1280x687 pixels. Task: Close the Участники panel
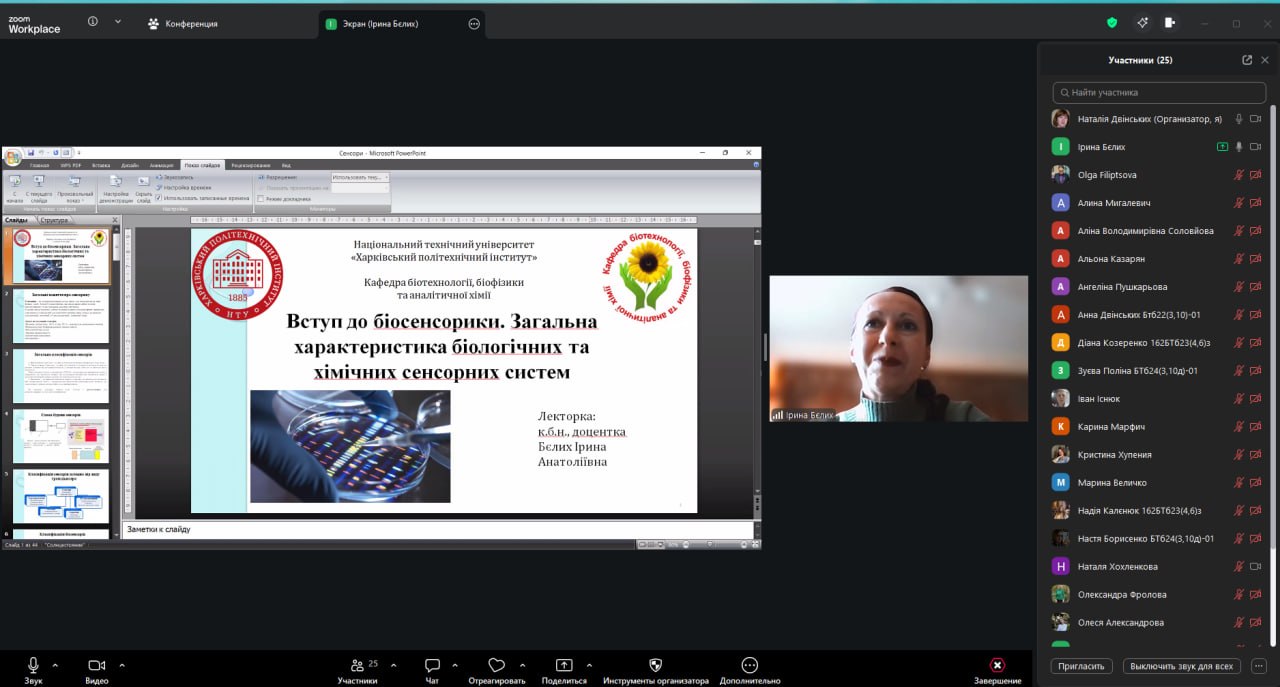pyautogui.click(x=1265, y=60)
